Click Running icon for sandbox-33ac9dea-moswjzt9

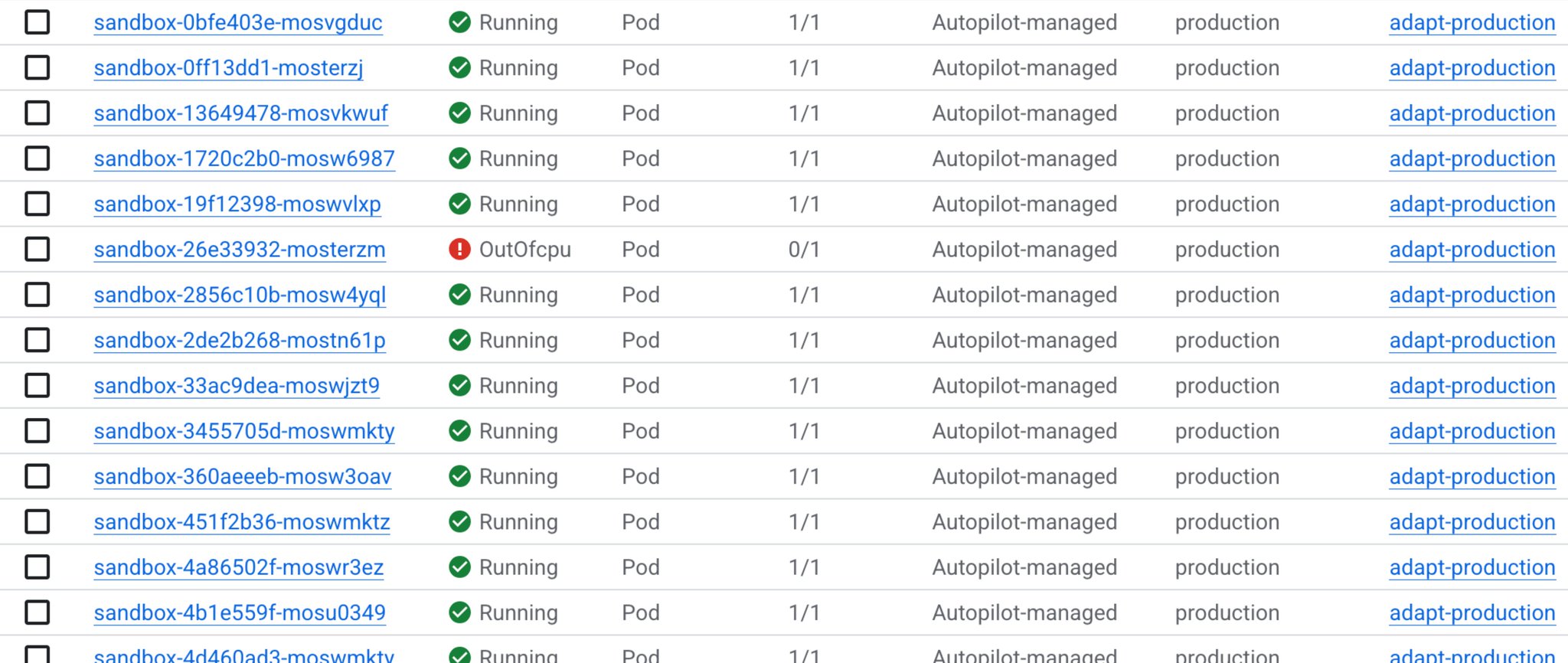tap(459, 385)
